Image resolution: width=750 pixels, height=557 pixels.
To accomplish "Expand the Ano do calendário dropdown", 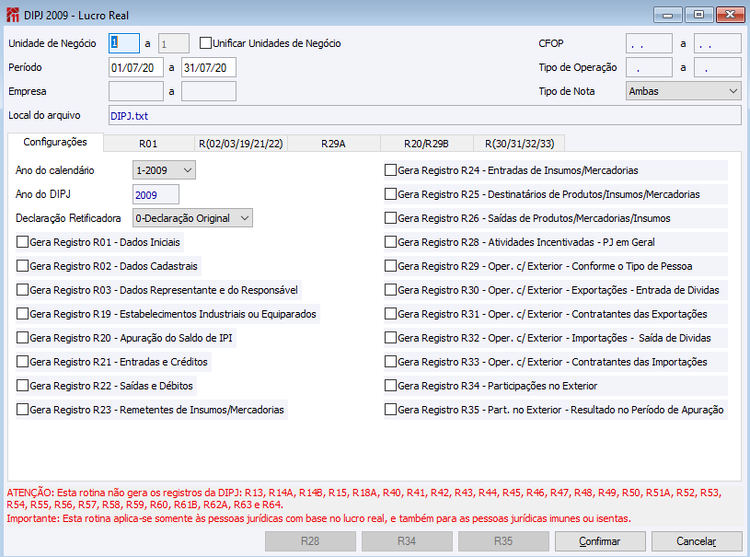I will pos(164,170).
